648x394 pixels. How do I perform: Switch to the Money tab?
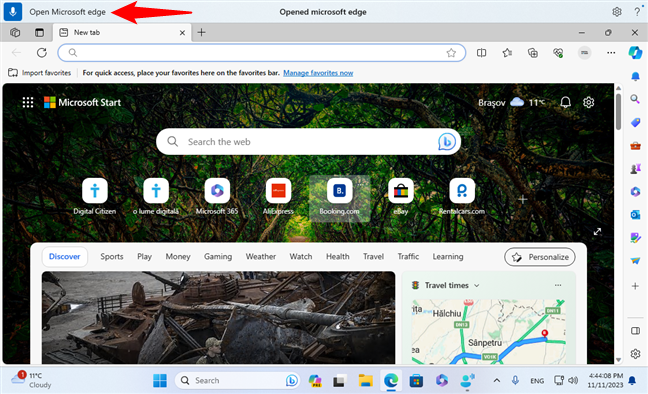[178, 257]
